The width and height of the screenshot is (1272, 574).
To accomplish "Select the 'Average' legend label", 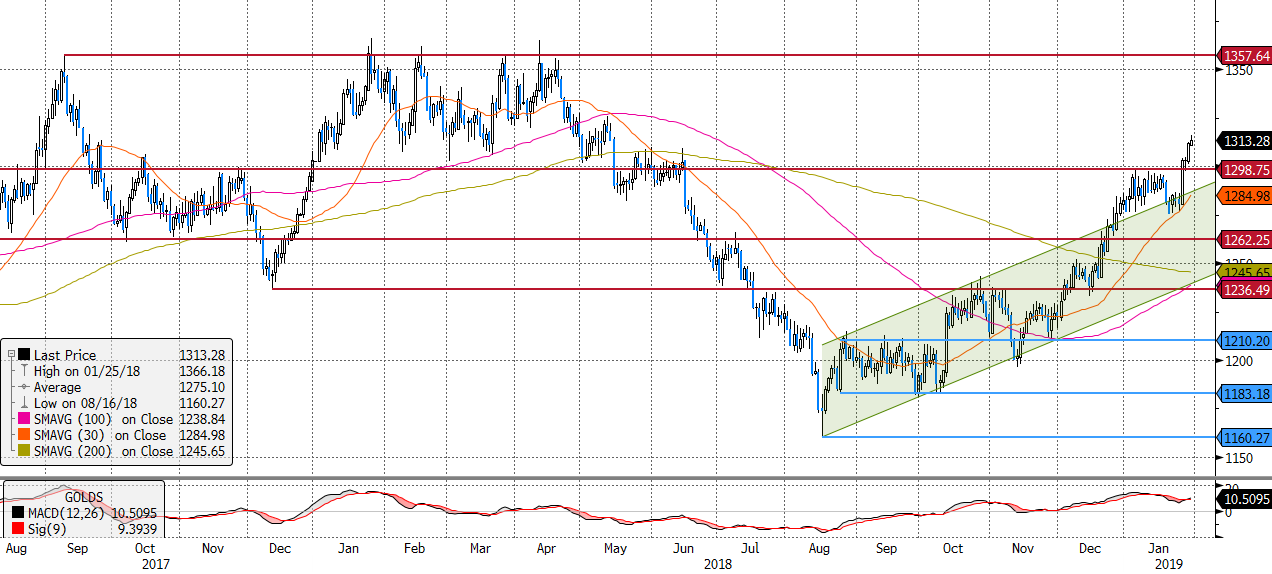I will (58, 387).
